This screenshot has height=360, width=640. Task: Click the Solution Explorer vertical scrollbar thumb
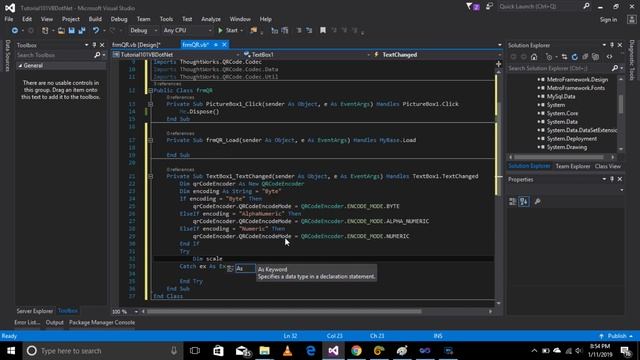point(621,104)
